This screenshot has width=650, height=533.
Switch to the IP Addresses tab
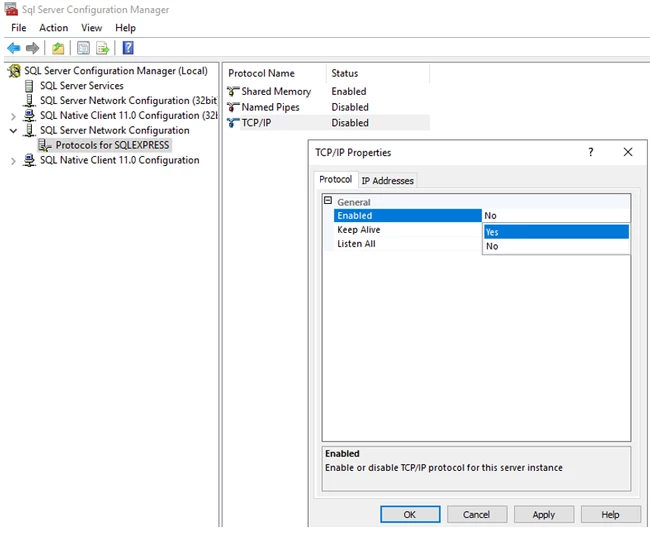[388, 181]
